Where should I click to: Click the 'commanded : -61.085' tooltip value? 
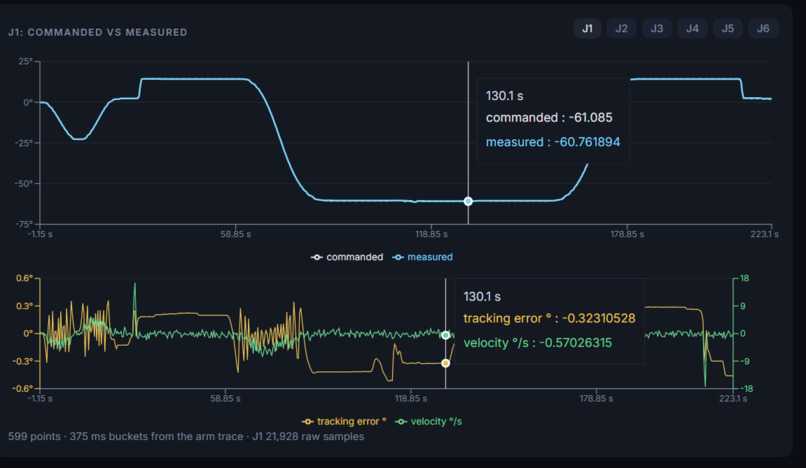[549, 118]
